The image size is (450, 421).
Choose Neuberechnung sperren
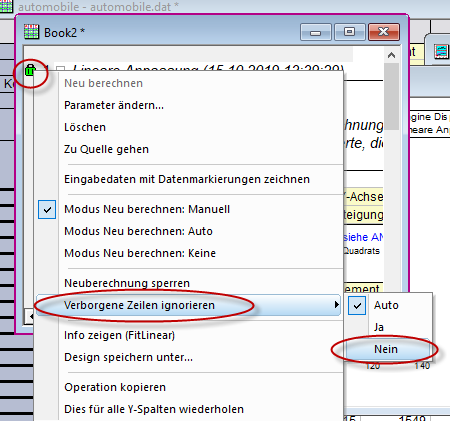point(127,283)
